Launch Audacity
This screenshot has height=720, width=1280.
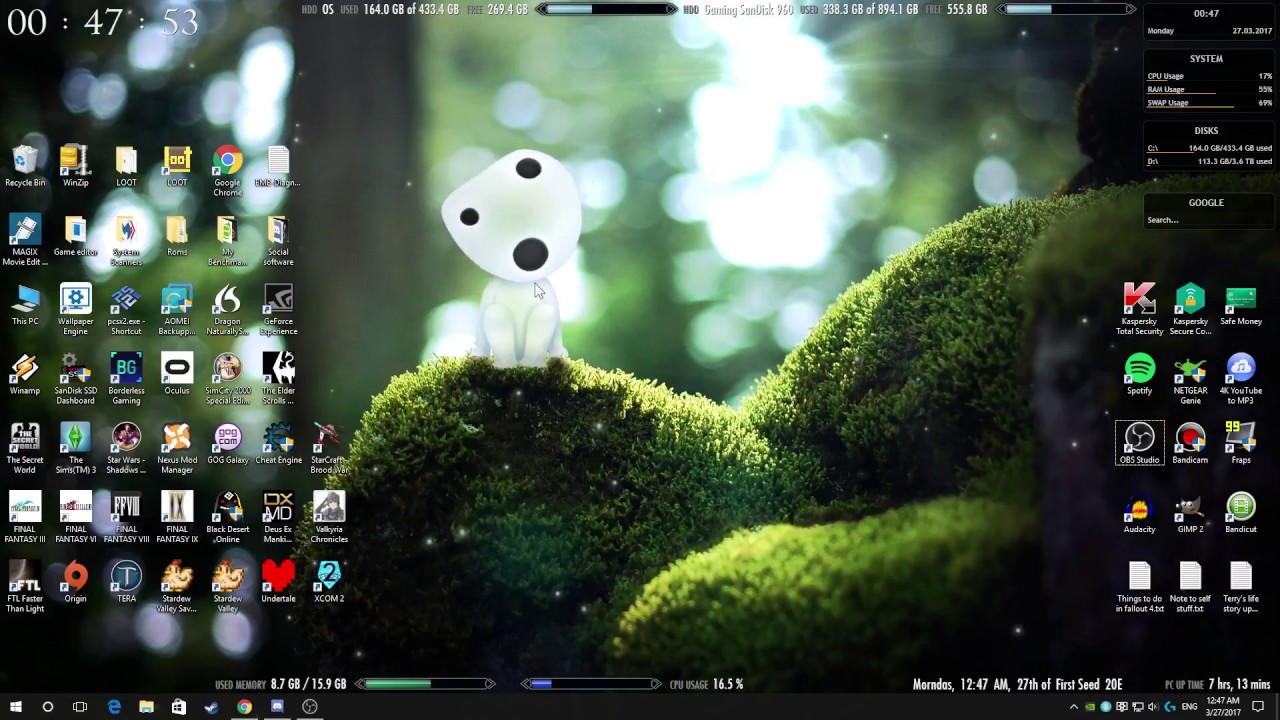click(1140, 513)
